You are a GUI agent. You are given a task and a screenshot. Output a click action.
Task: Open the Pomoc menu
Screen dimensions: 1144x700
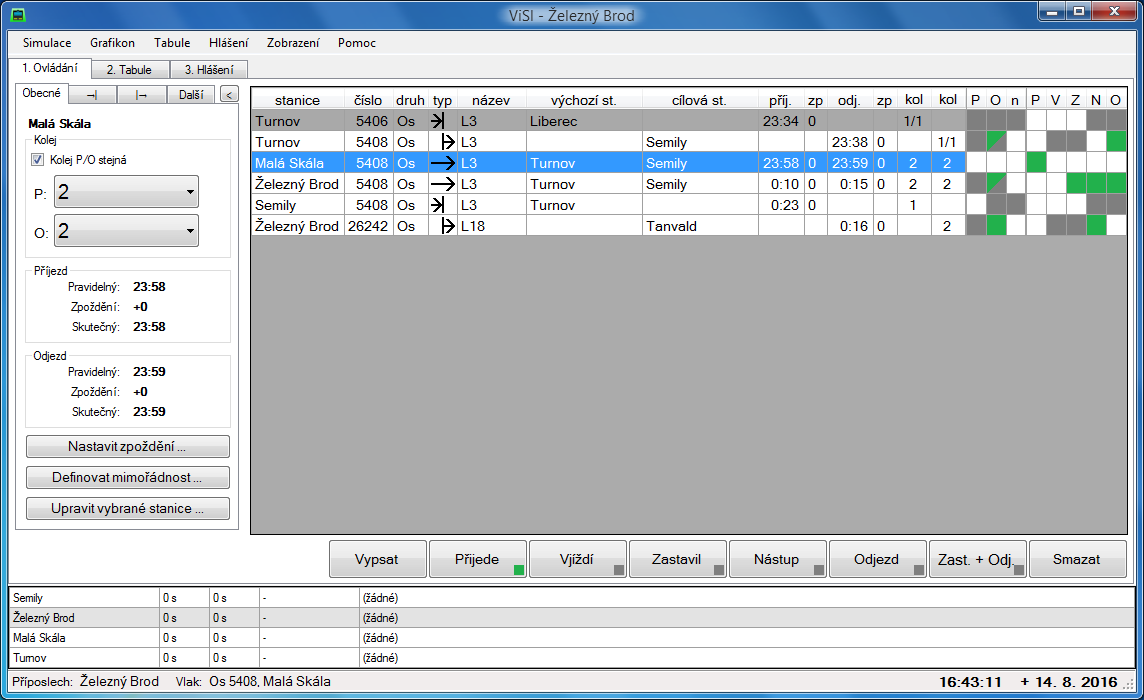357,42
